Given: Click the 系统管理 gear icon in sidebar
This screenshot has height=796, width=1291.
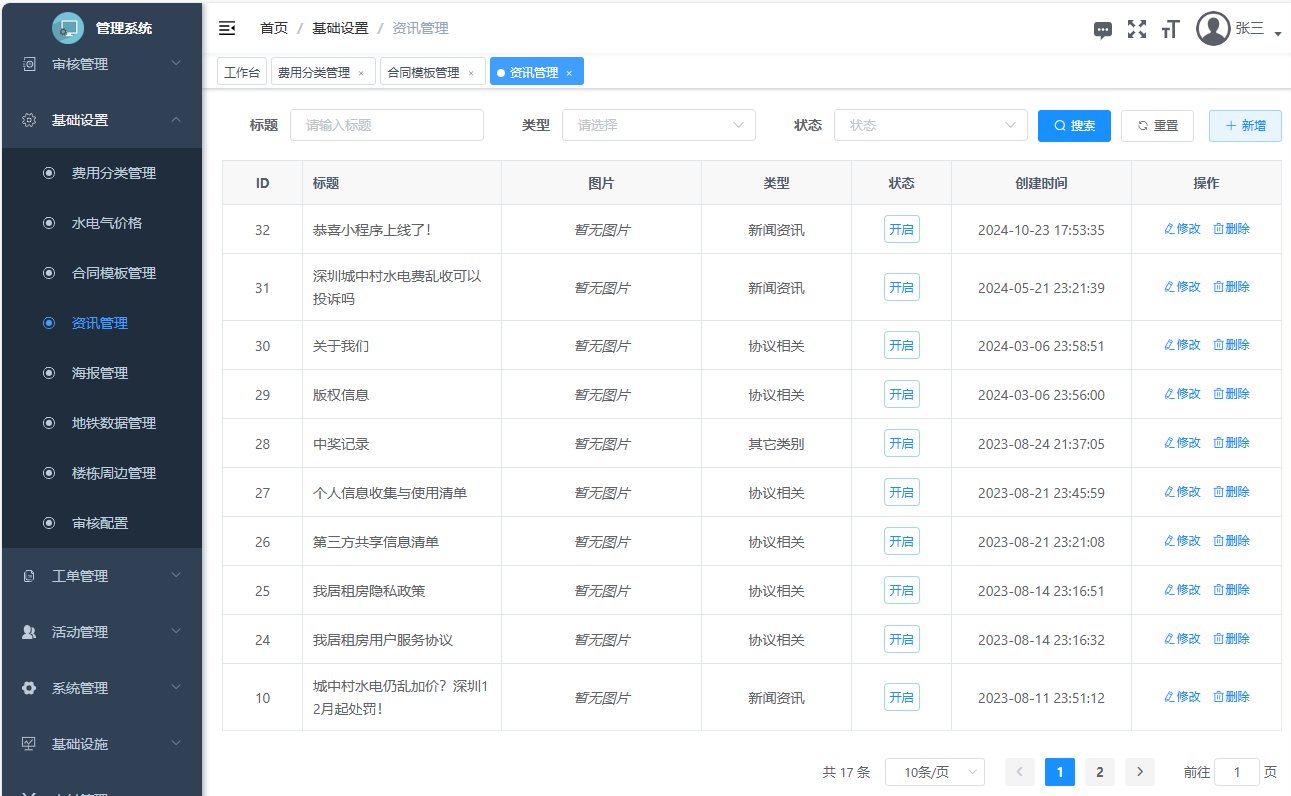Looking at the screenshot, I should [29, 688].
